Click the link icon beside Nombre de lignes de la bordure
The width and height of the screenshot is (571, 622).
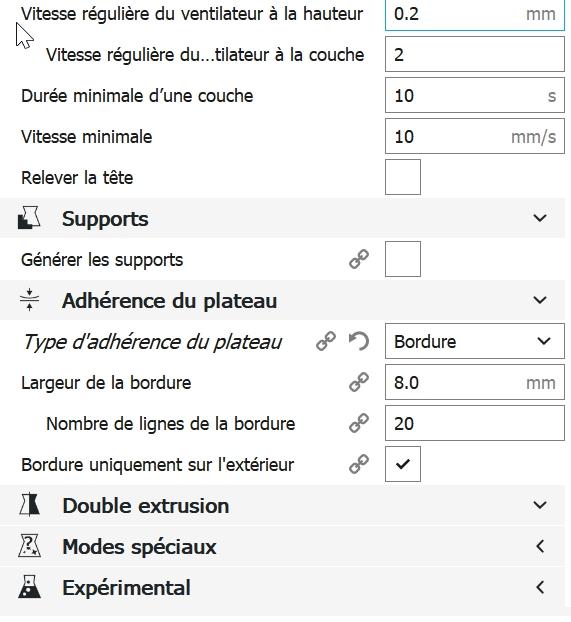point(359,423)
